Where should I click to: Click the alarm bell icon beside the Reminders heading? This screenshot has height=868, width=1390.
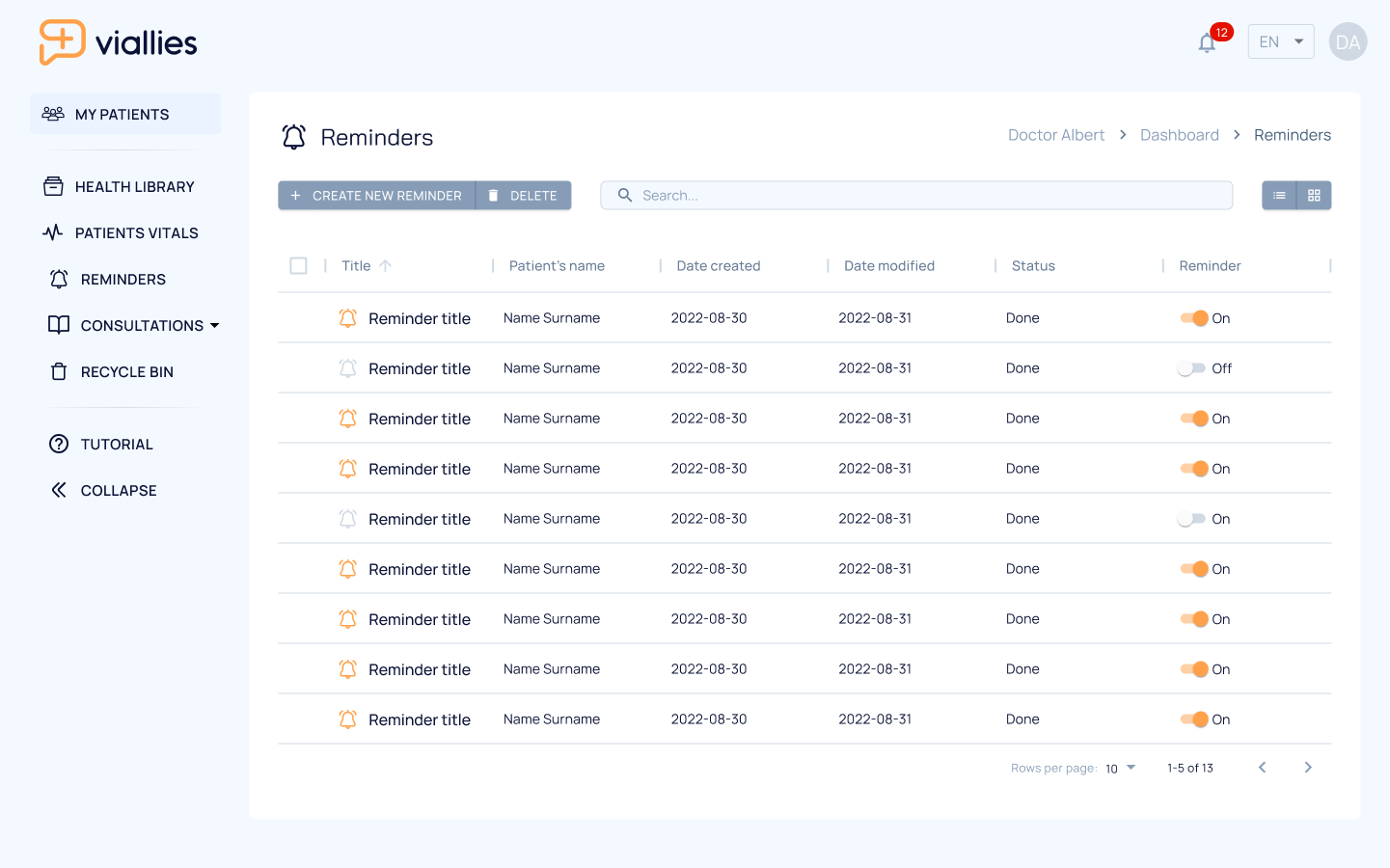pos(294,137)
